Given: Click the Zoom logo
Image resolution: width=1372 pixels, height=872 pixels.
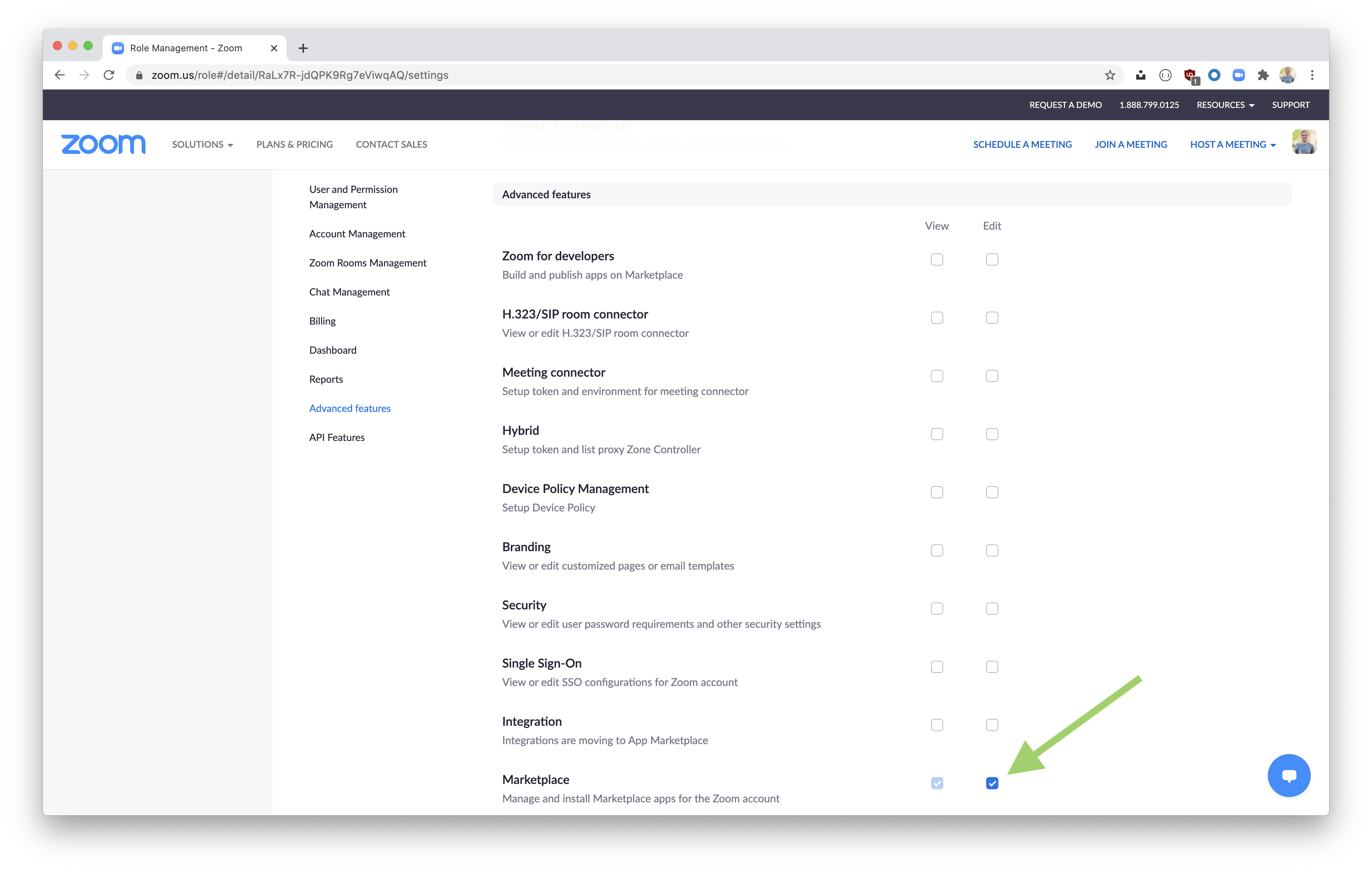Looking at the screenshot, I should 103,144.
